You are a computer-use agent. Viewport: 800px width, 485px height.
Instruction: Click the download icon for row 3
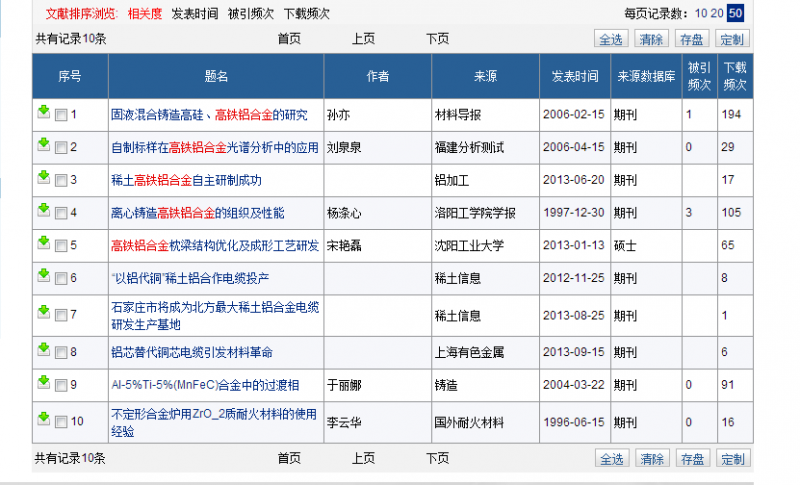tap(44, 177)
